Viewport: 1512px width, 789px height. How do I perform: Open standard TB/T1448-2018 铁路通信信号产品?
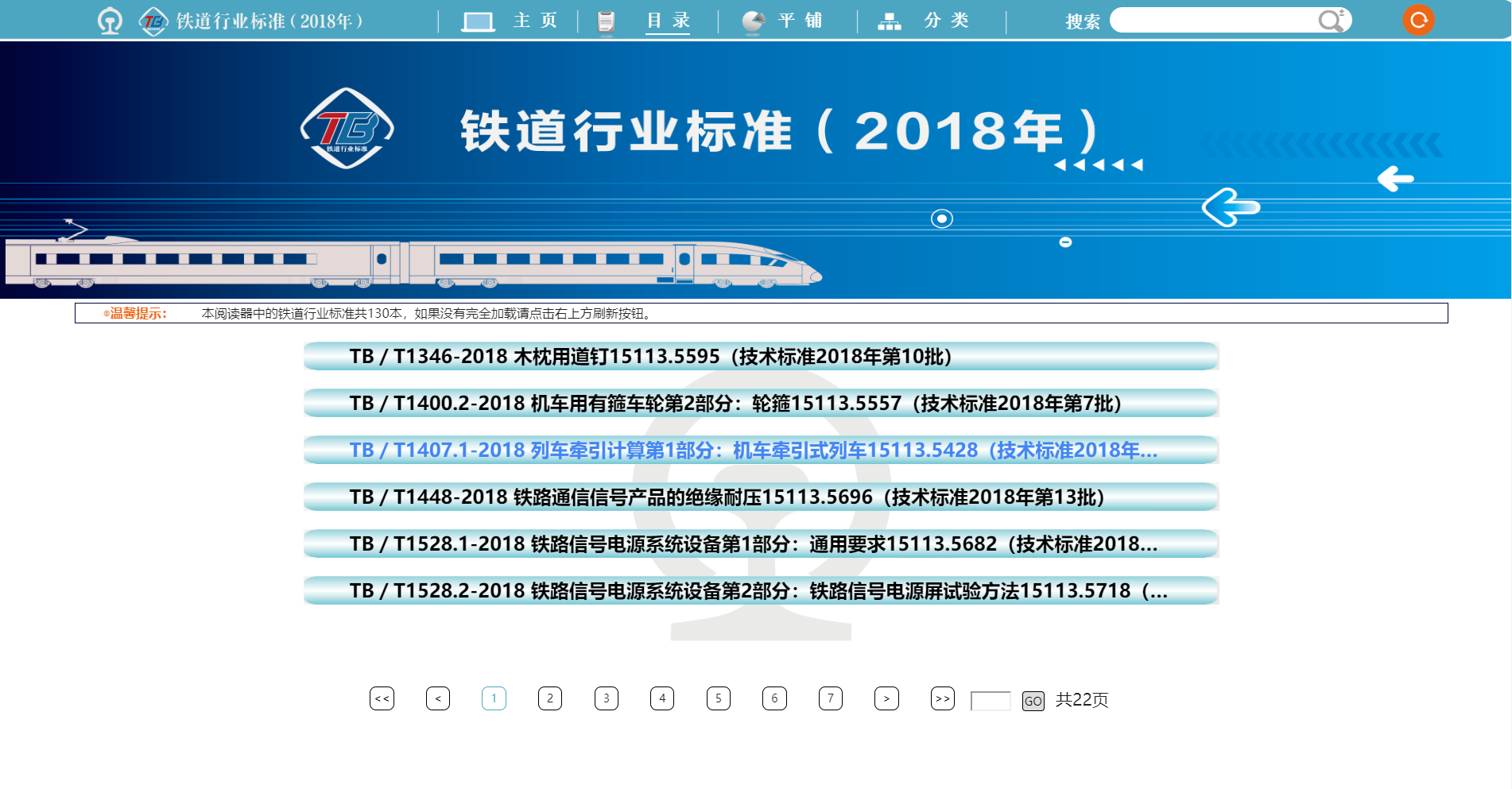tap(761, 497)
